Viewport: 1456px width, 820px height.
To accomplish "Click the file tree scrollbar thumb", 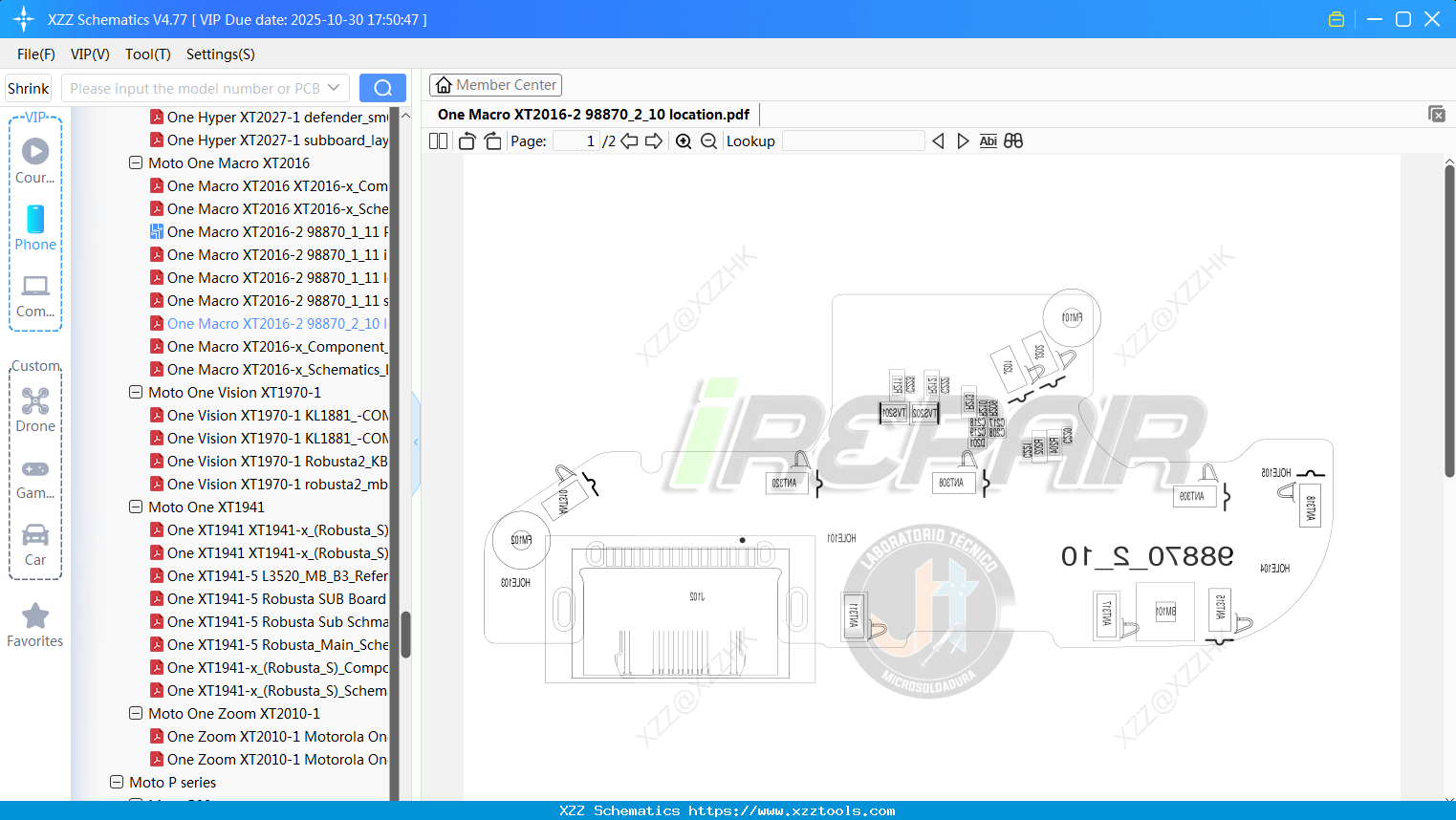I will pos(405,635).
